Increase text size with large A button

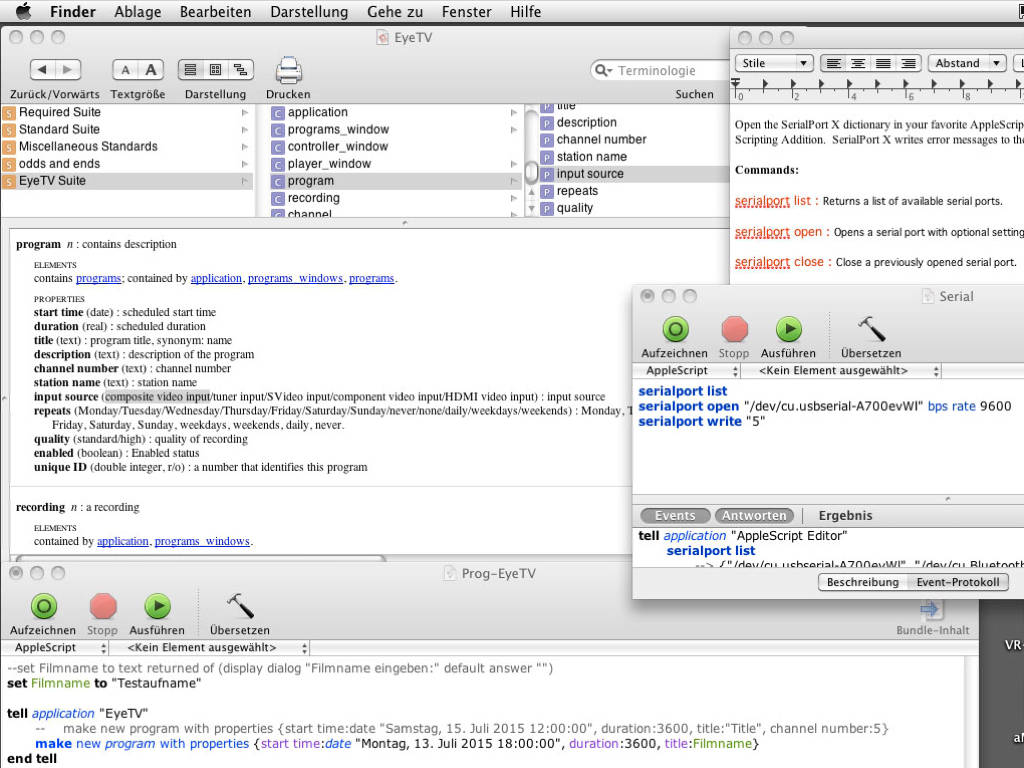[x=151, y=70]
